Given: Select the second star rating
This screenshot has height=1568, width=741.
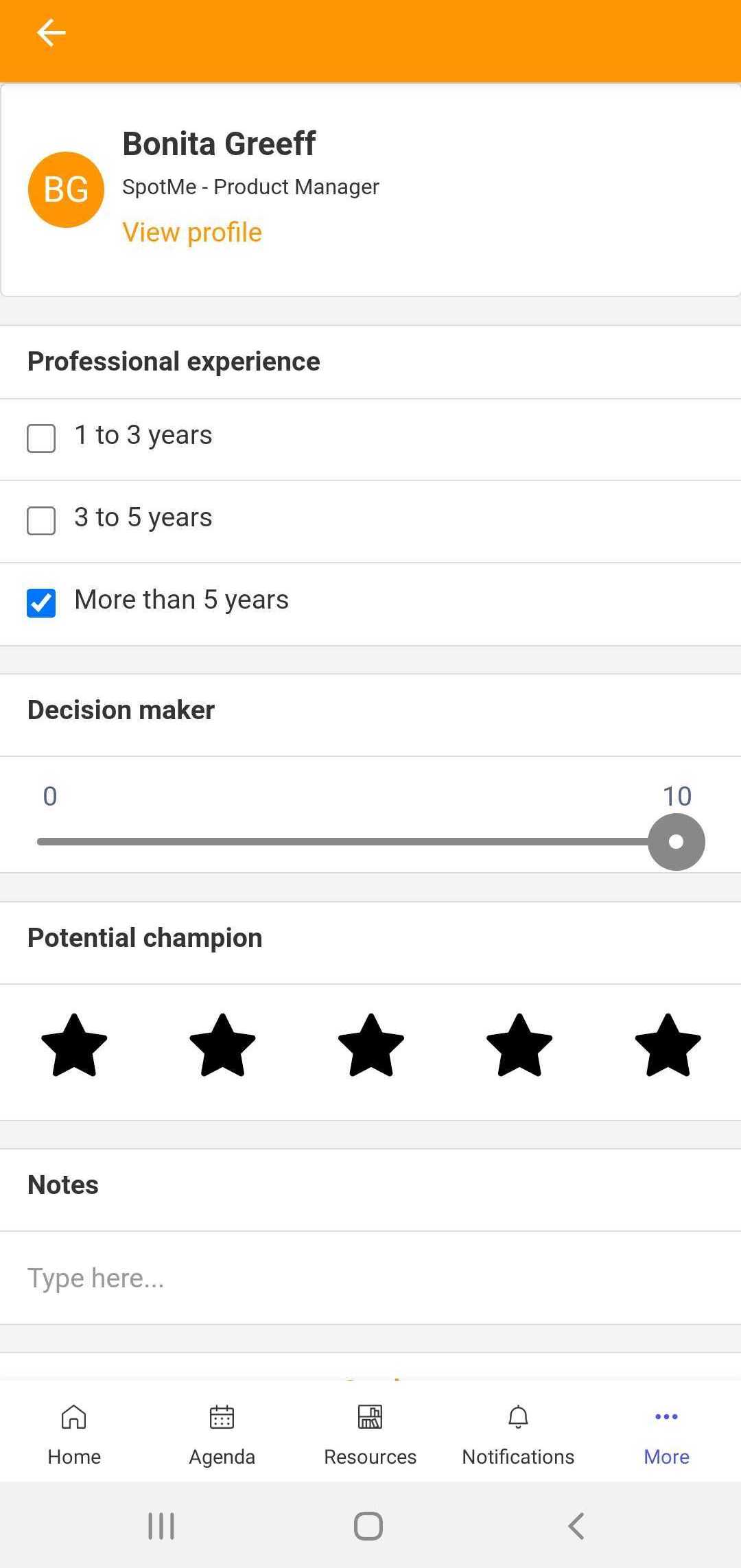Looking at the screenshot, I should tap(222, 1045).
